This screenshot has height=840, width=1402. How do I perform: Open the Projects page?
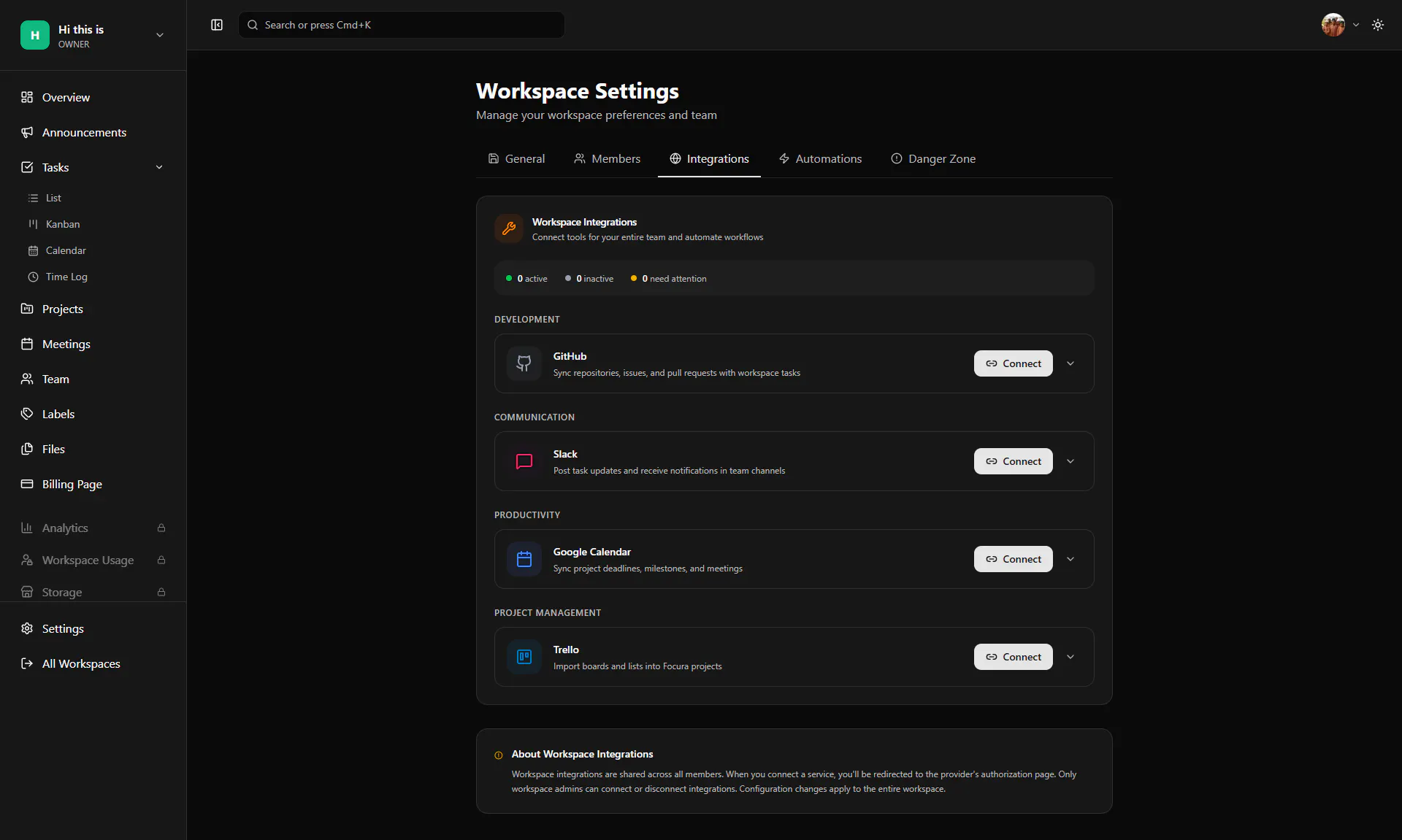tap(93, 309)
